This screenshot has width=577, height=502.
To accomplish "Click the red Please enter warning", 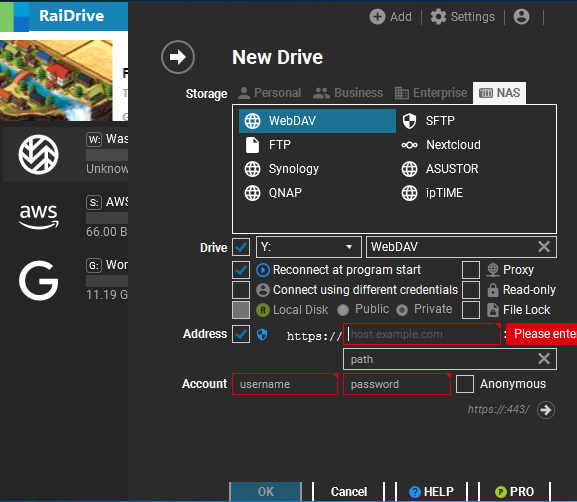I will 541,334.
